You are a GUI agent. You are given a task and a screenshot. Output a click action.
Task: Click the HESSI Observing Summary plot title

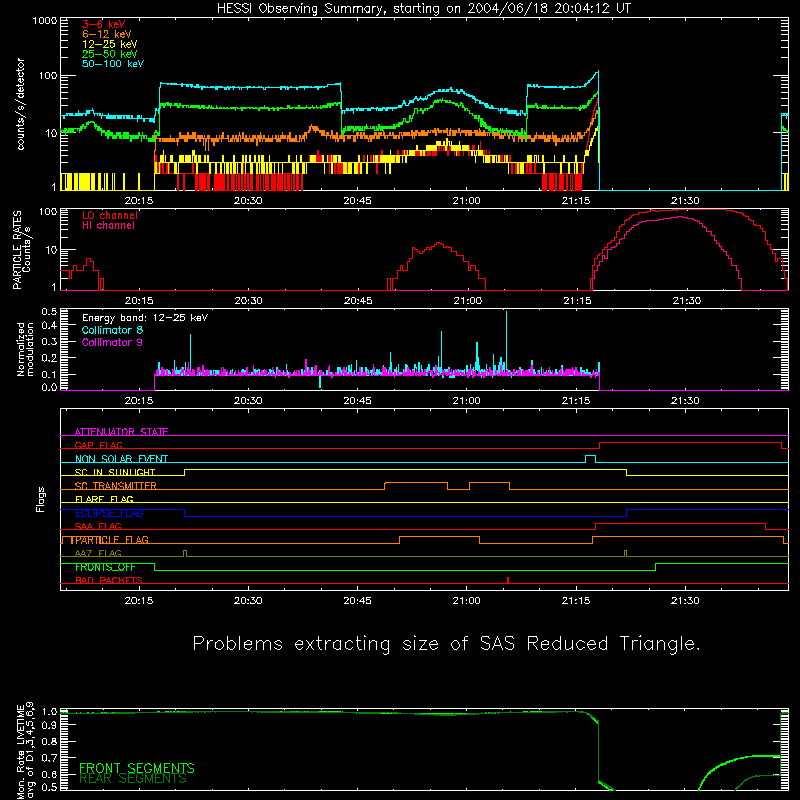coord(423,9)
